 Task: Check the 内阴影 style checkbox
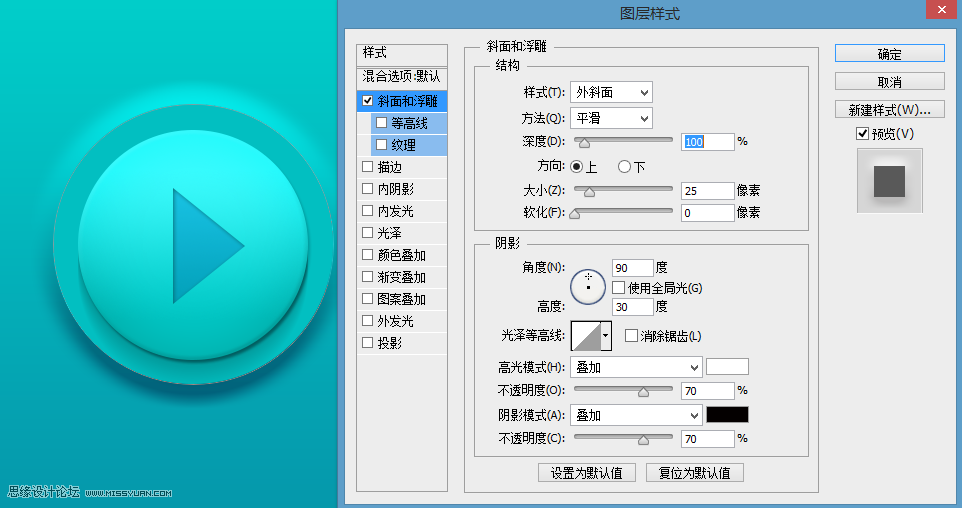(x=367, y=189)
